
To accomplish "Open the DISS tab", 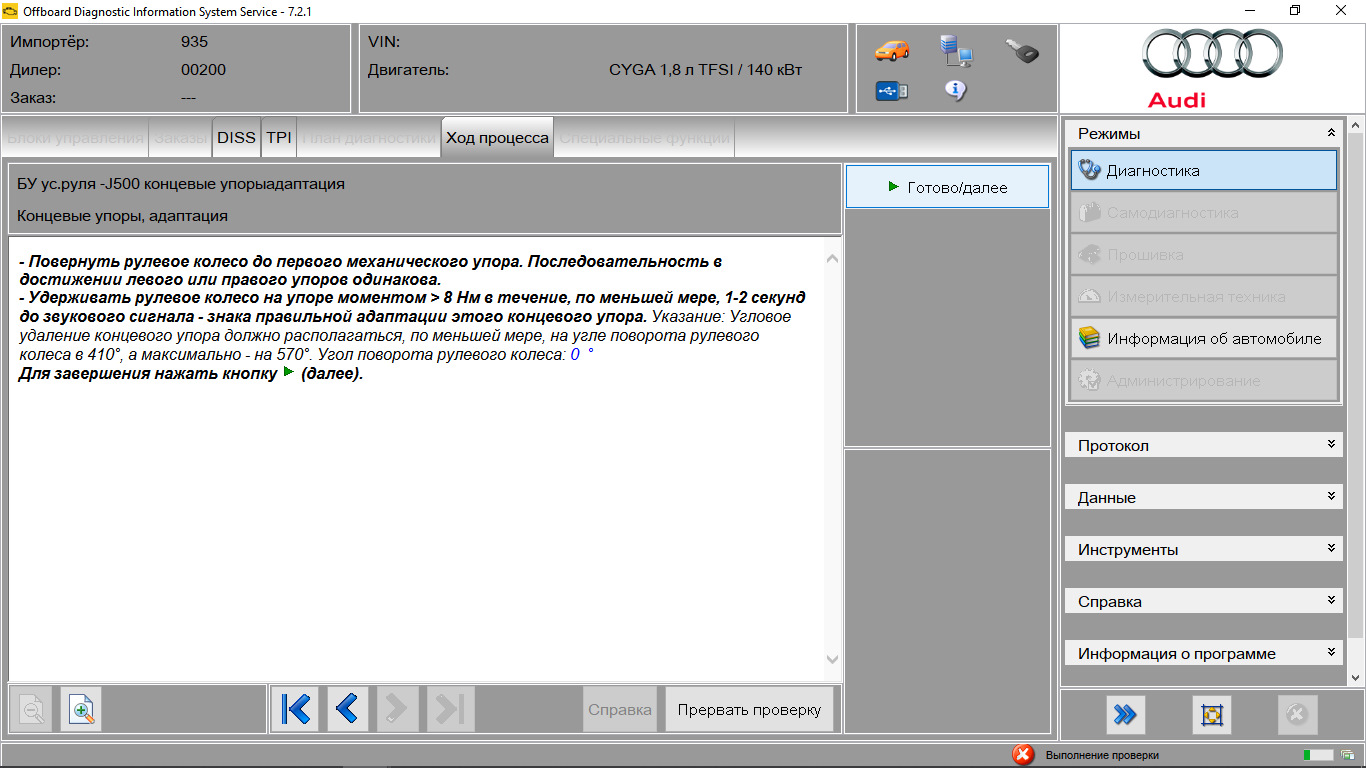I will click(236, 138).
